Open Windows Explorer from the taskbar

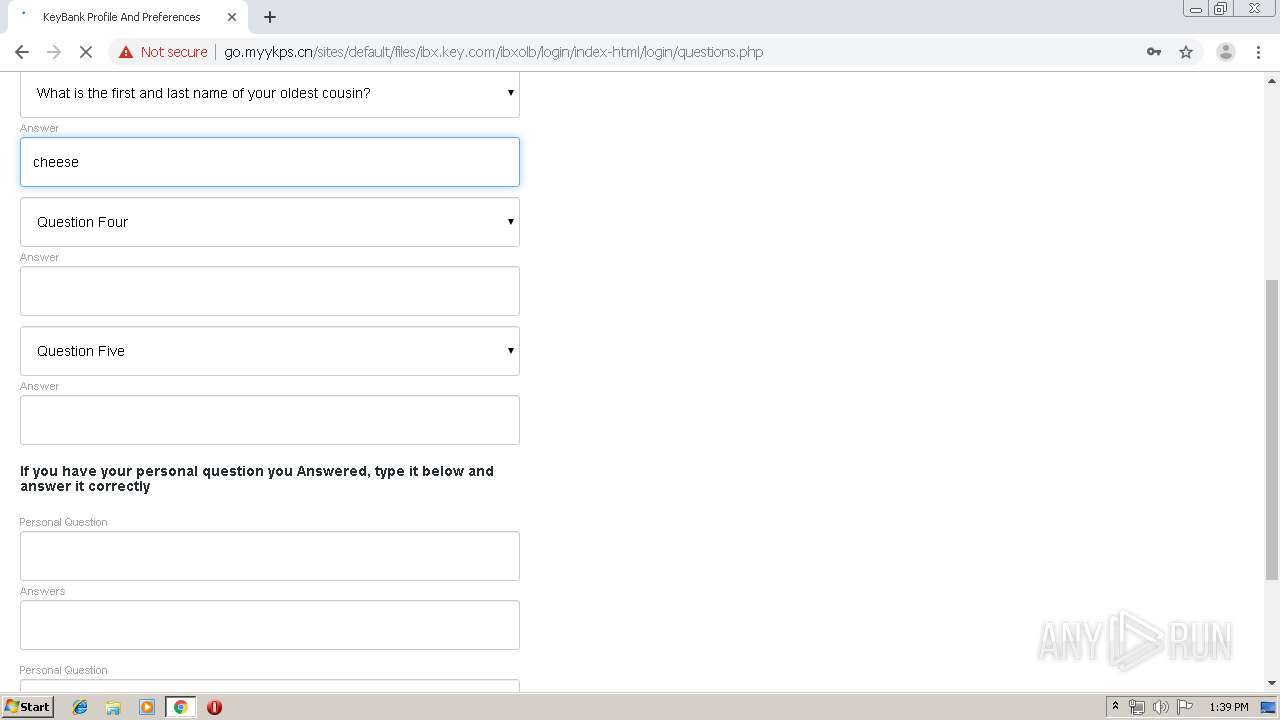113,707
